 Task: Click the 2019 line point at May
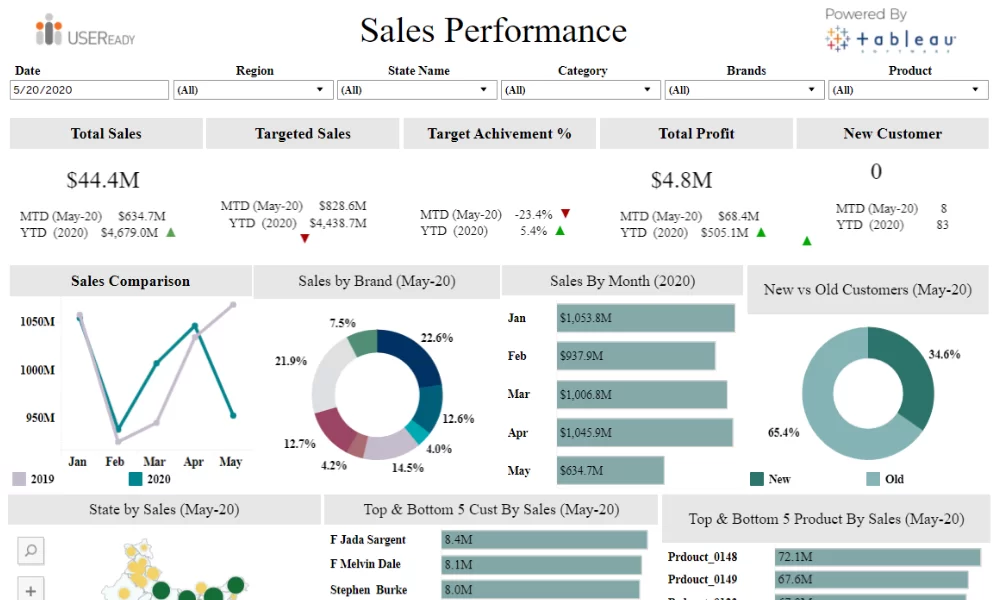(x=233, y=305)
